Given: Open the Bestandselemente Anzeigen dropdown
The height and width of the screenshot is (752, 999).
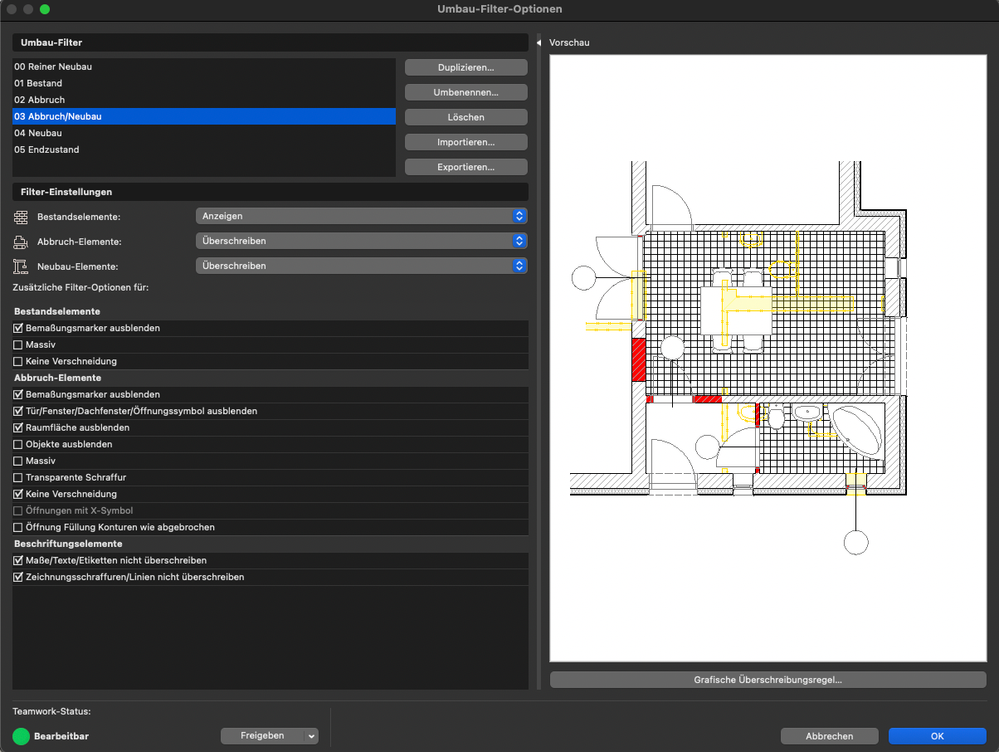Looking at the screenshot, I should pos(361,216).
